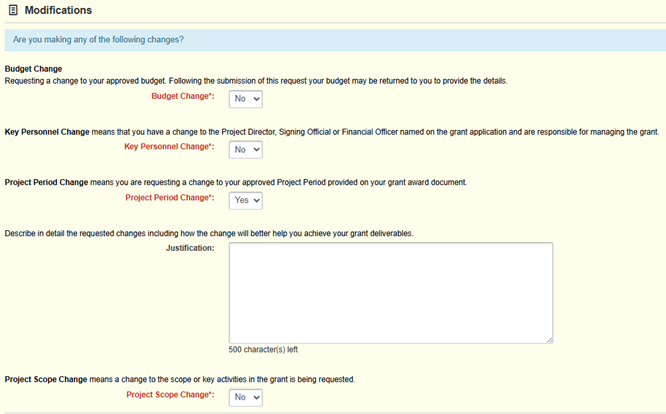Screen dimensions: 666x414
Task: Click the 'Describe in detail the requested changes' instruction
Action: (x=209, y=234)
